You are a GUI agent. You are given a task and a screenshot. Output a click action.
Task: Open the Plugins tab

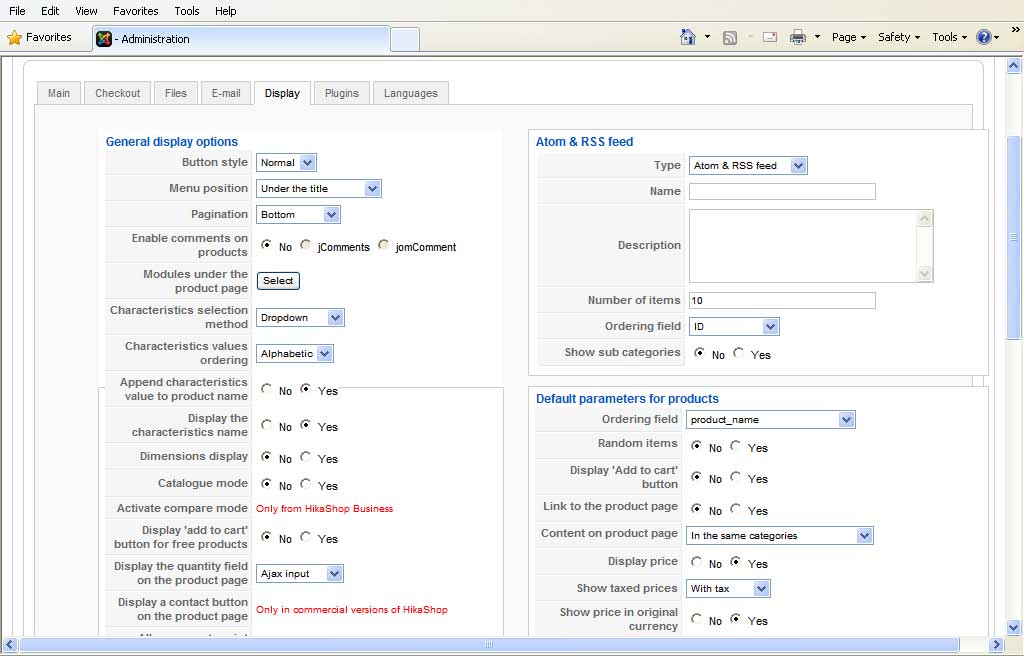click(342, 93)
